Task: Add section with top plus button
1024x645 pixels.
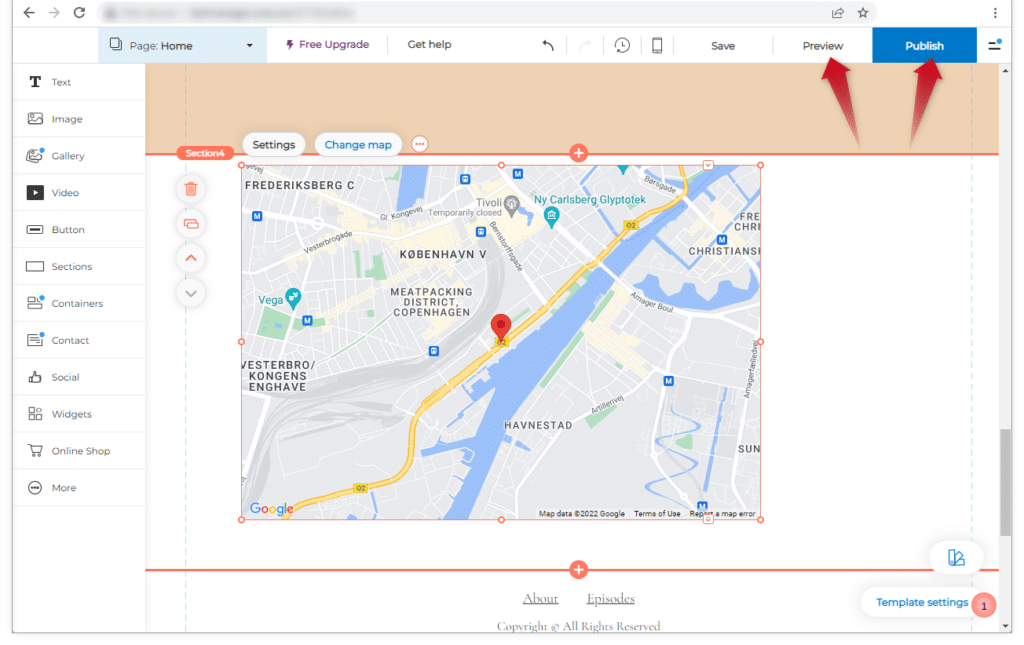Action: click(x=578, y=153)
